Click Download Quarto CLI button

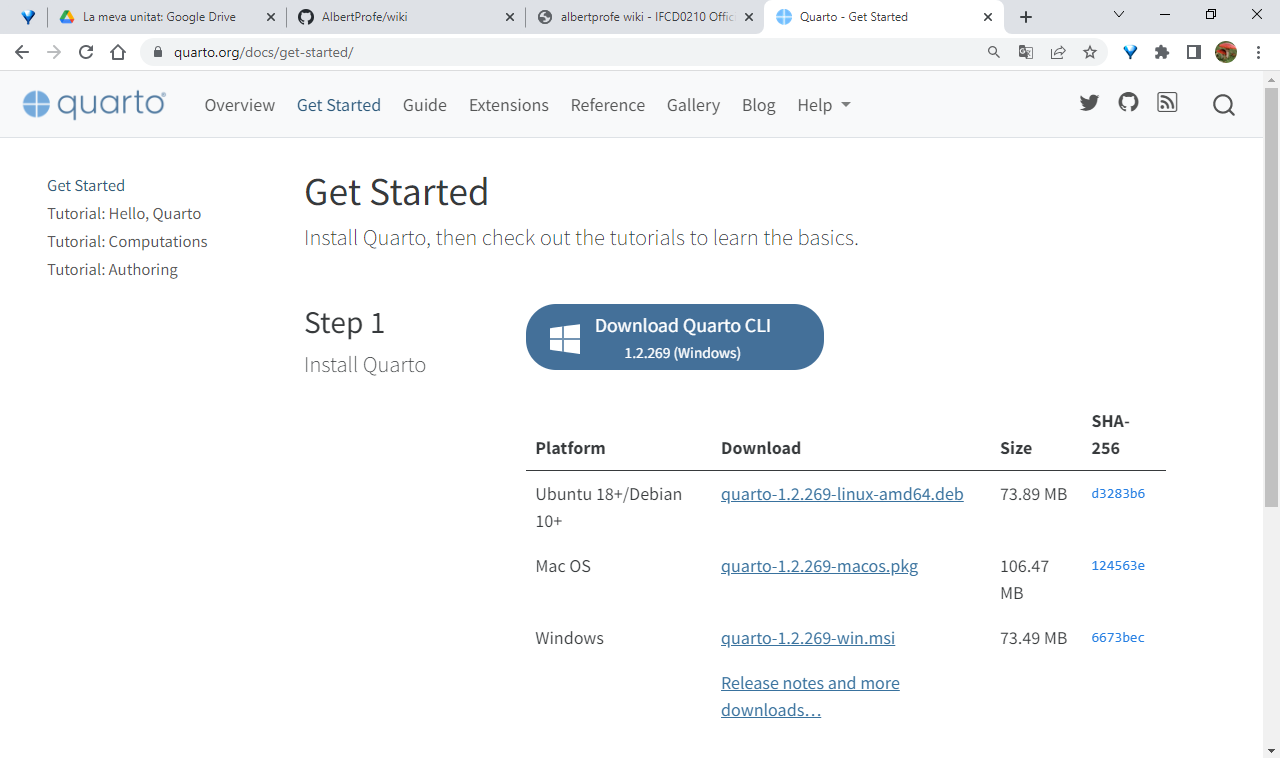[674, 337]
